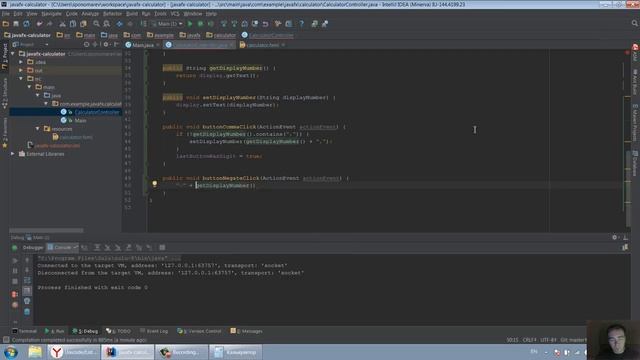Click the Stop square icon in Debug panel
Viewport: 640px width, 360px height.
(x=15, y=281)
